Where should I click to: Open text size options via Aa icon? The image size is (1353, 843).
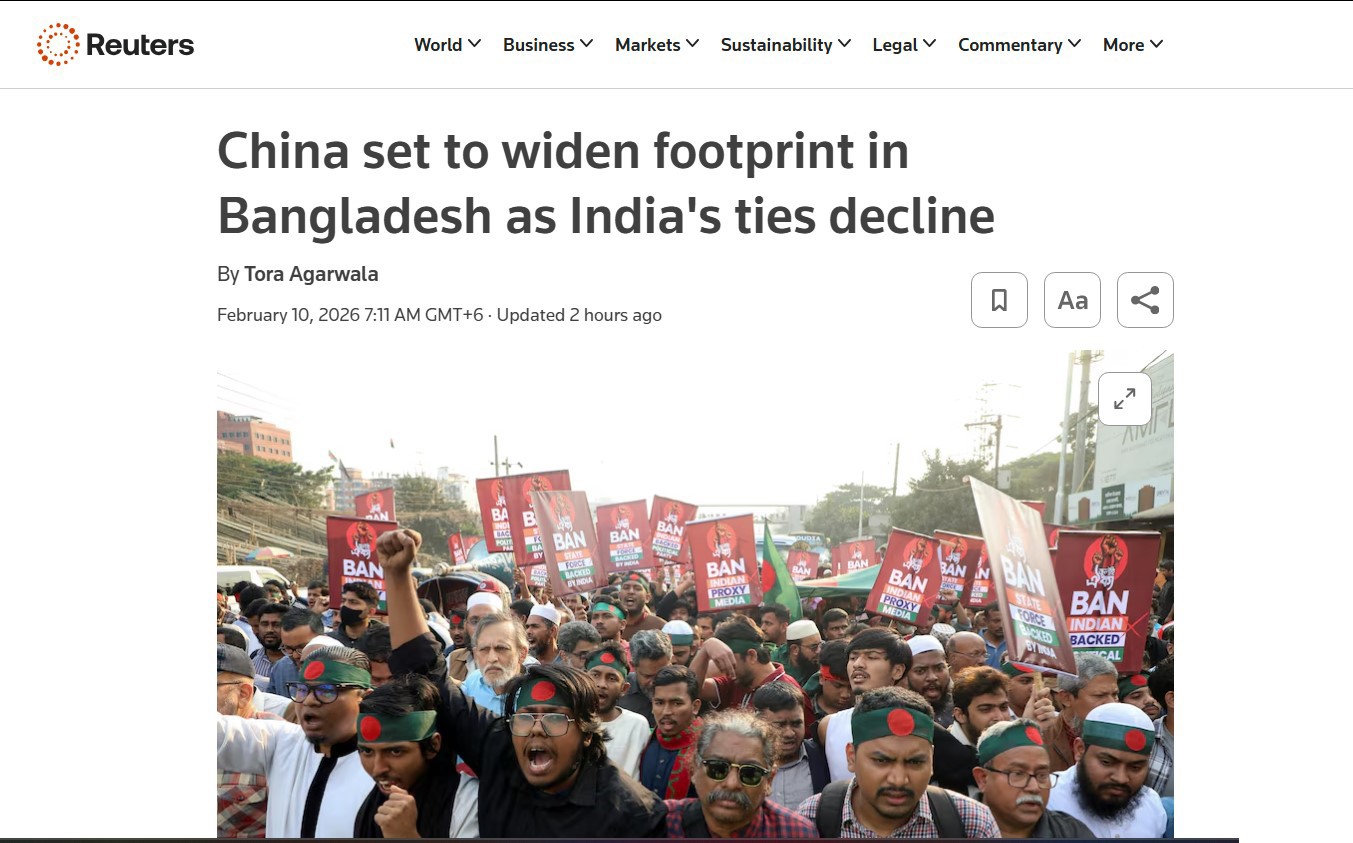pos(1072,300)
